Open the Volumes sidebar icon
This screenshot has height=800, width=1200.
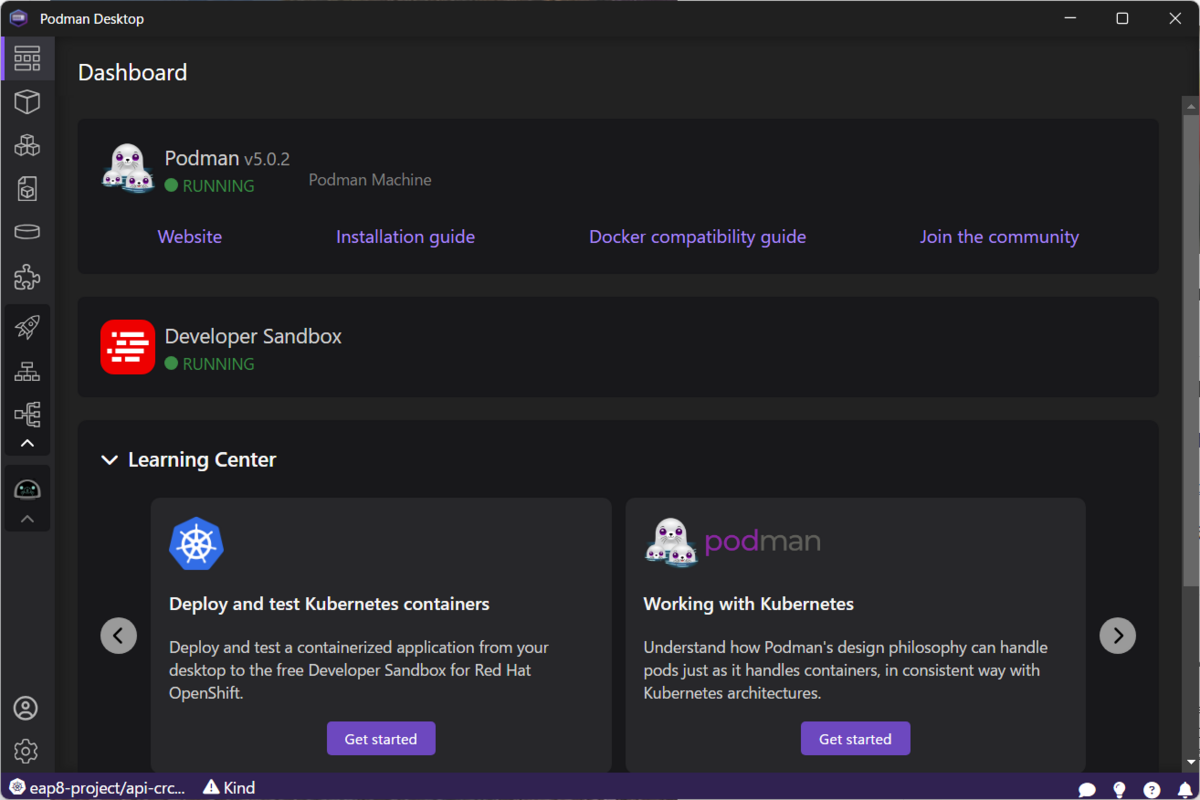[27, 232]
